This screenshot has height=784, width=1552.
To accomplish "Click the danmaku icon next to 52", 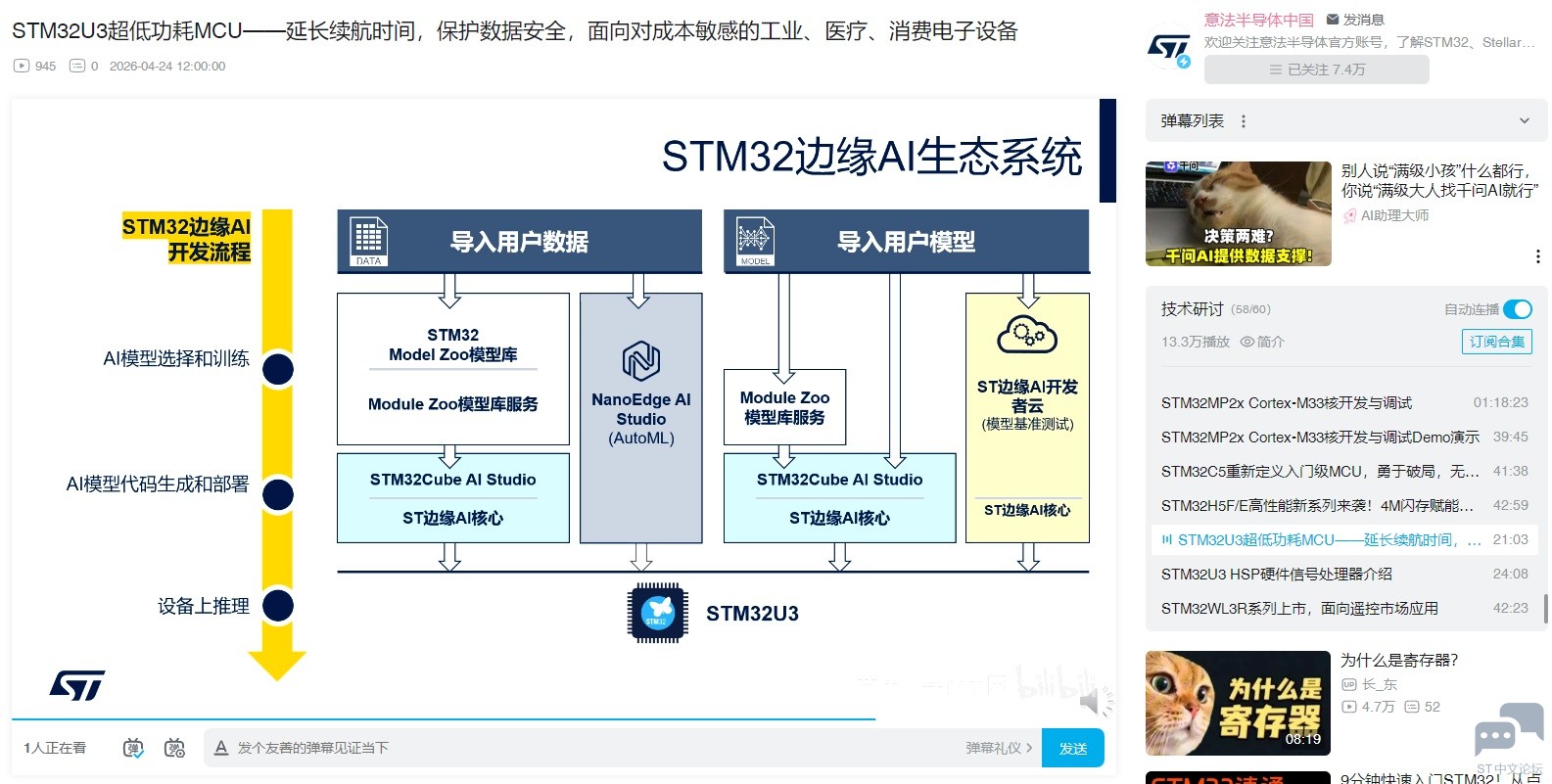I will 1412,707.
